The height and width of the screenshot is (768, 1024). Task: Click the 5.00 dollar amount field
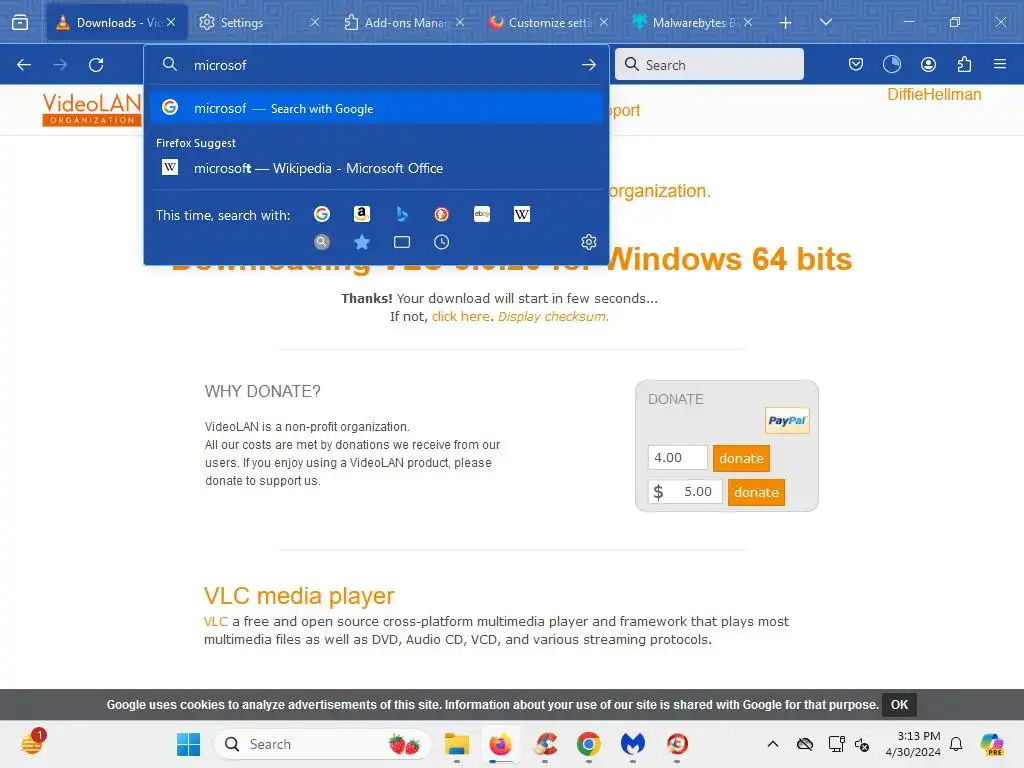[x=685, y=492]
